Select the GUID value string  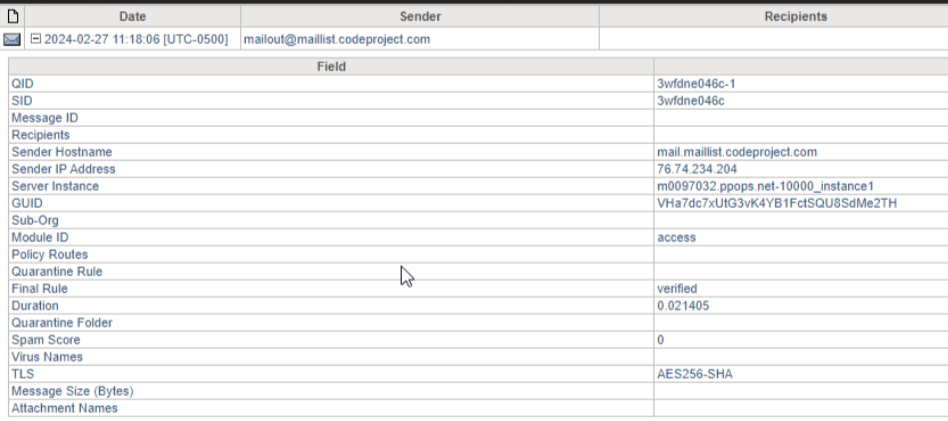click(777, 203)
